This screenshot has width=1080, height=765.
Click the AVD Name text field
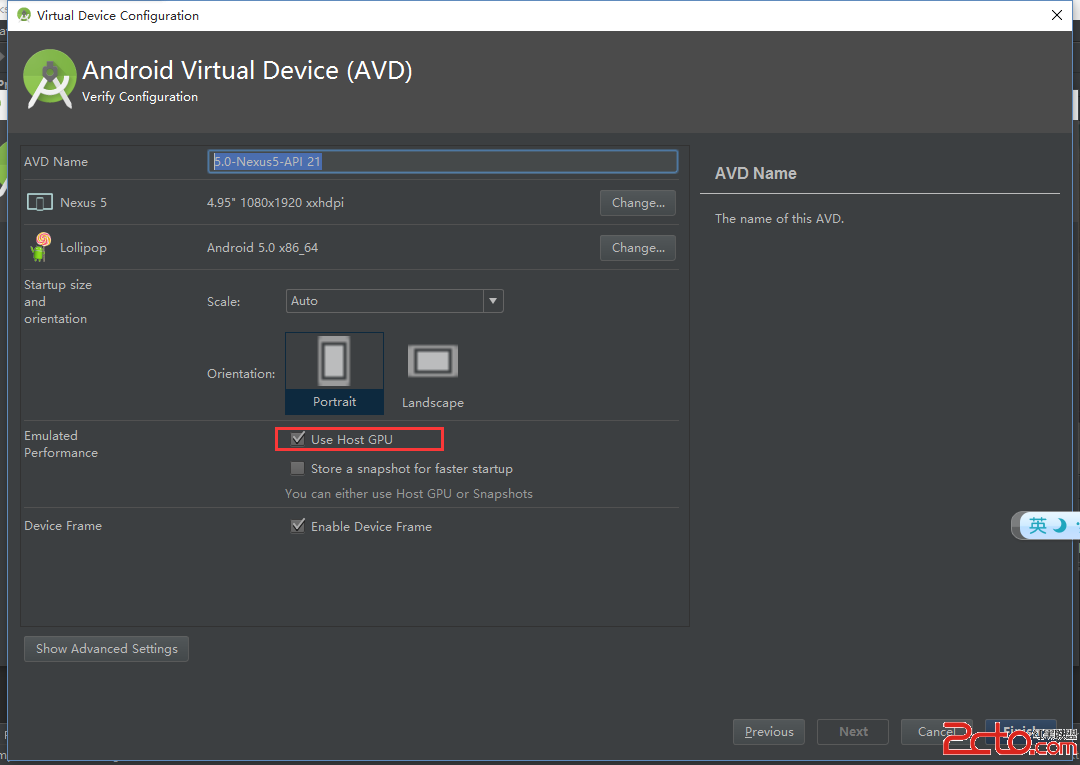click(442, 161)
